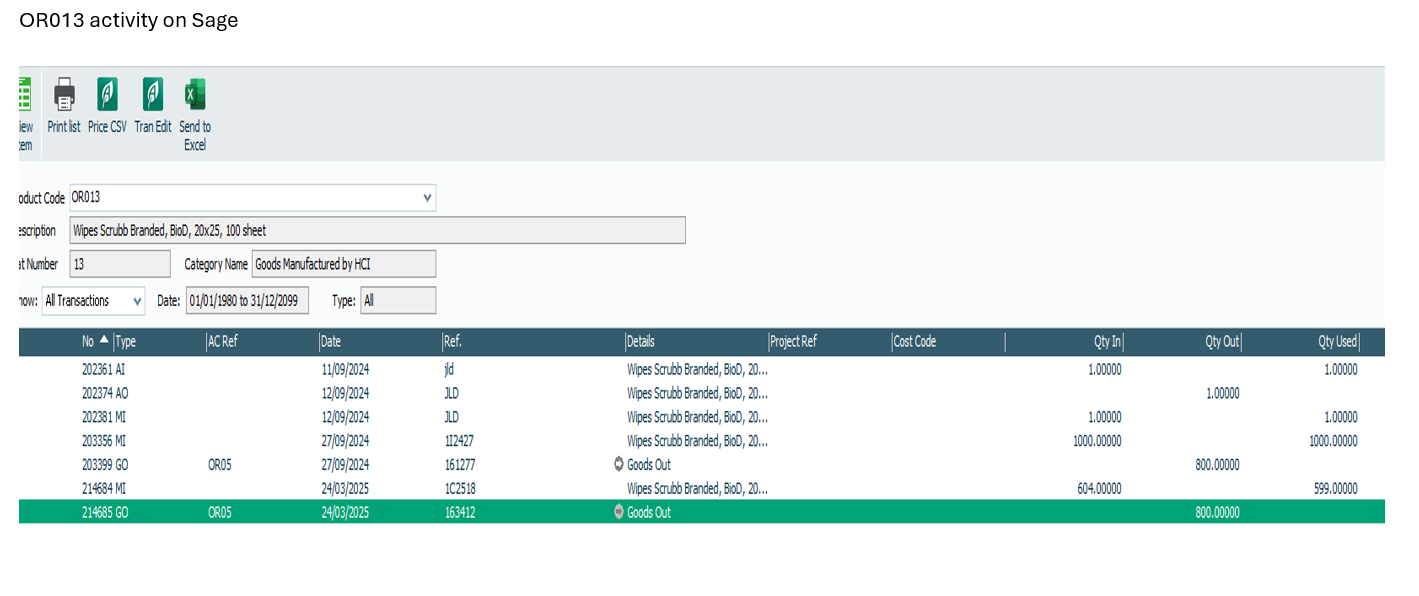This screenshot has width=1419, height=596.
Task: Click the Category Name field
Action: coord(343,265)
